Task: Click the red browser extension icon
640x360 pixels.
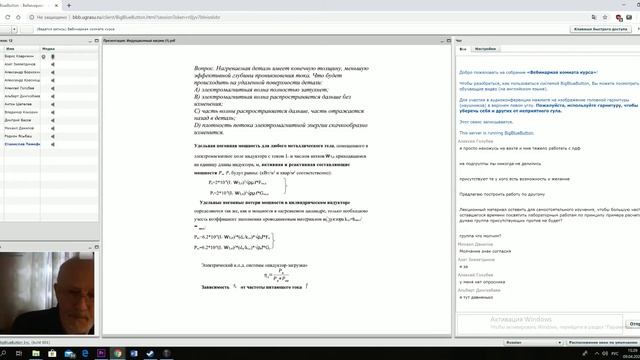Action: [619, 18]
